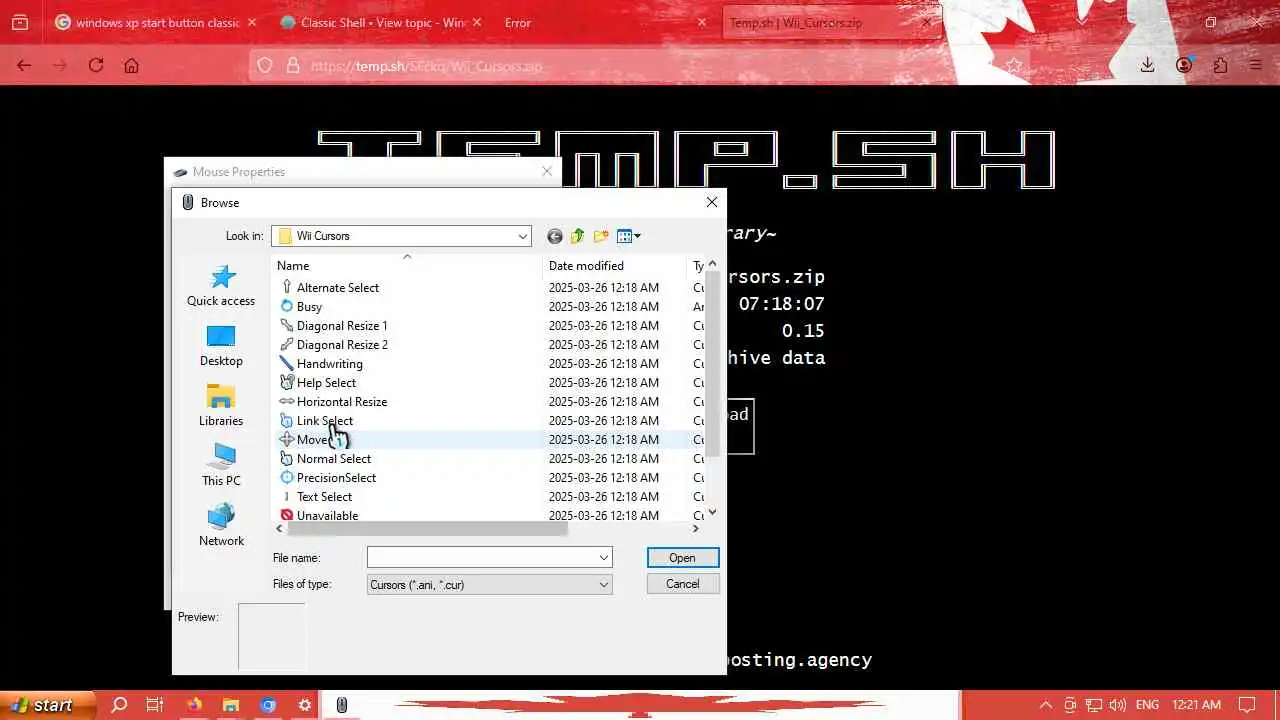Select the Normal Select cursor file

pyautogui.click(x=334, y=459)
